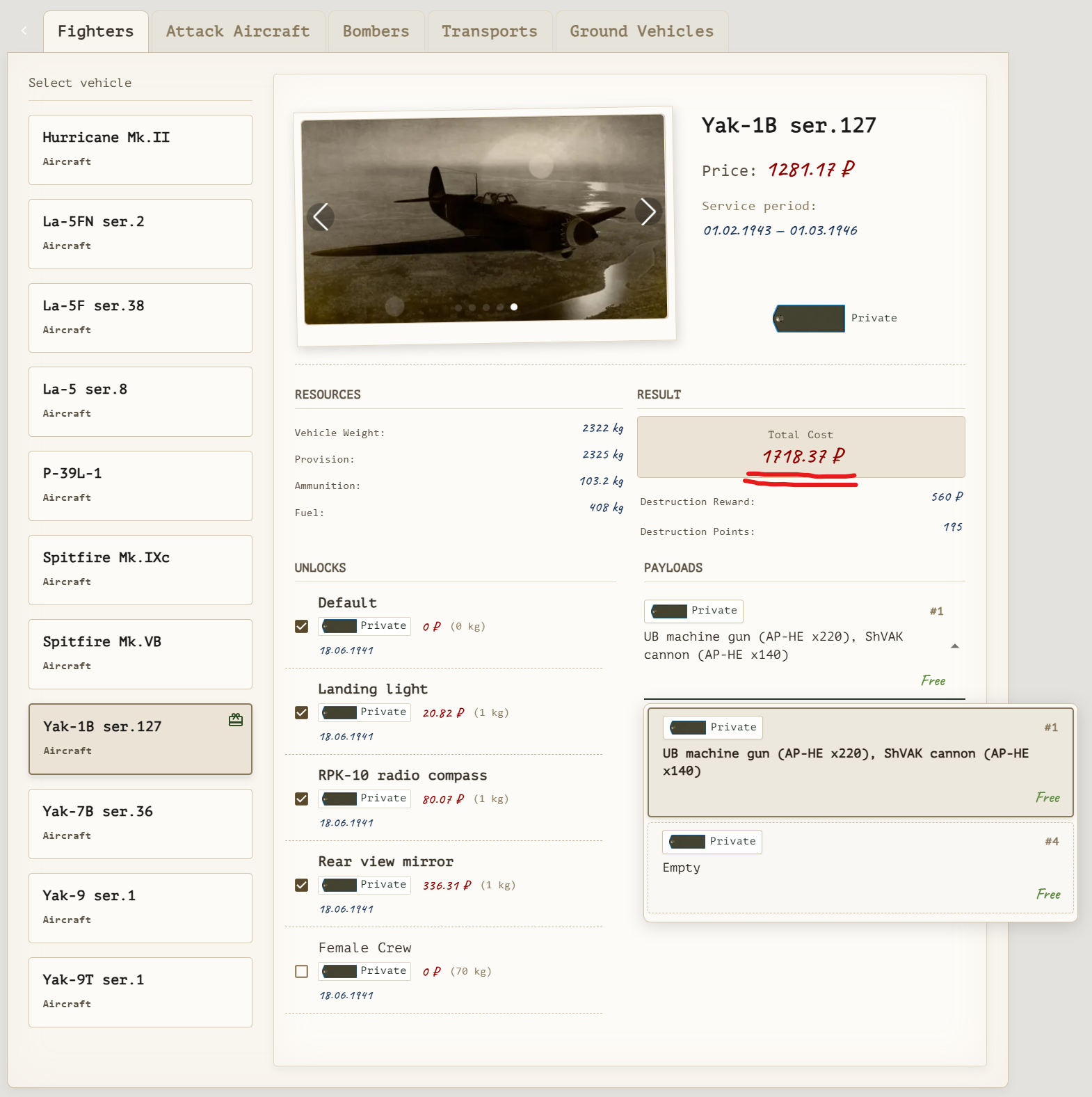Image resolution: width=1092 pixels, height=1097 pixels.
Task: Select the Spitfire Mk.VB vehicle
Action: (x=140, y=654)
